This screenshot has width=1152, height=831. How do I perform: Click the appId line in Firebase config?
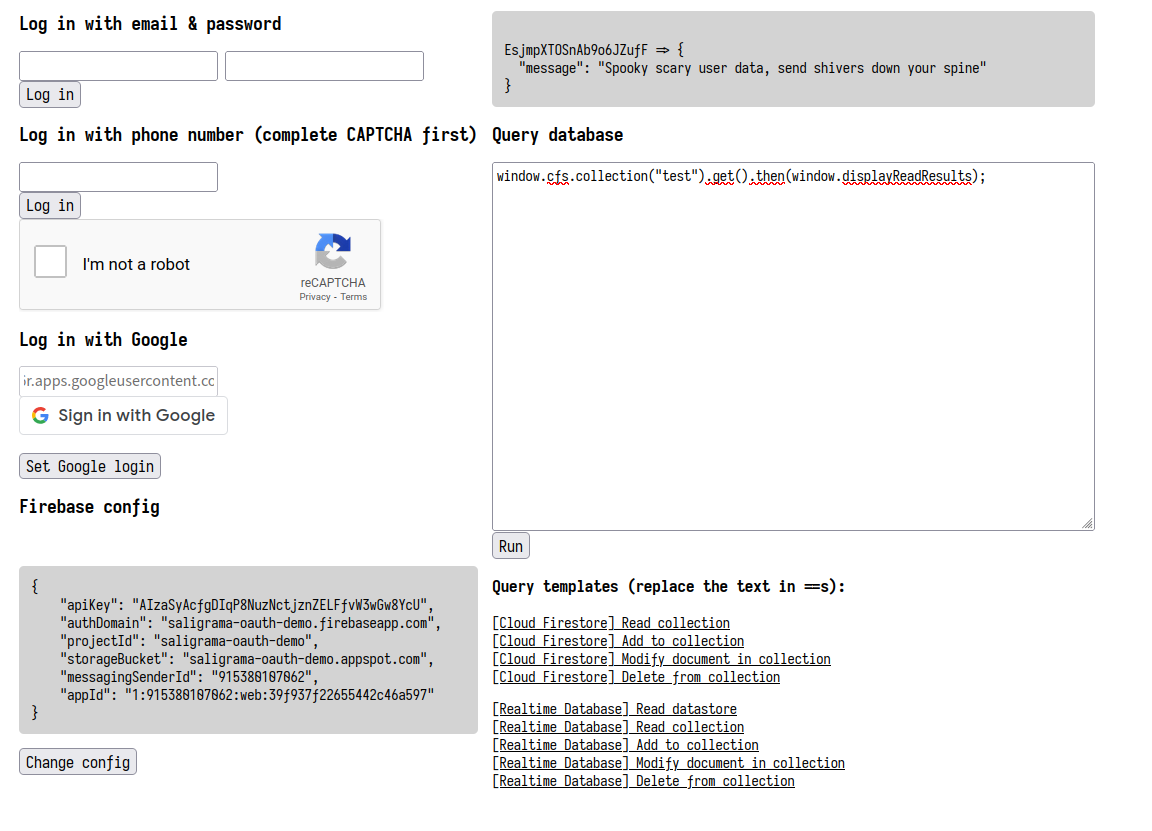coord(247,695)
